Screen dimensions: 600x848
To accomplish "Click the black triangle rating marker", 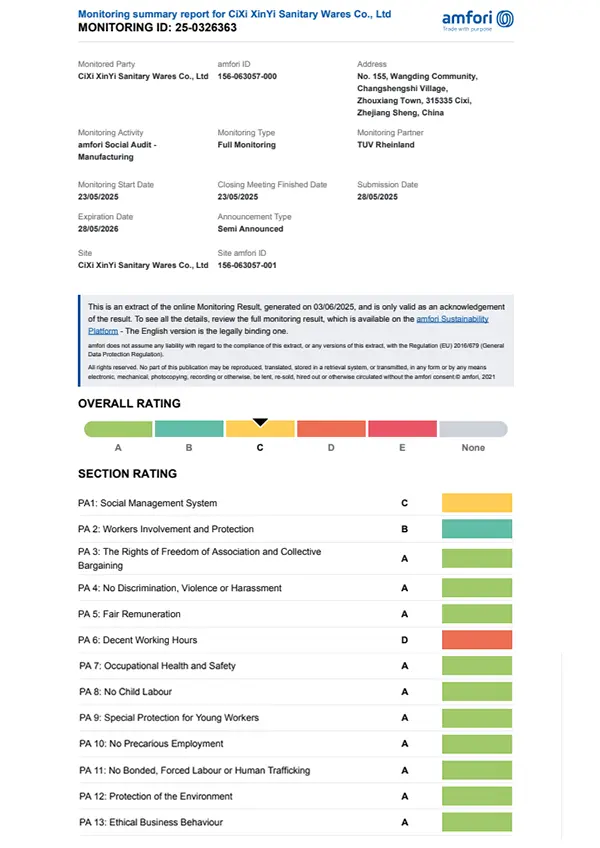I will point(260,423).
